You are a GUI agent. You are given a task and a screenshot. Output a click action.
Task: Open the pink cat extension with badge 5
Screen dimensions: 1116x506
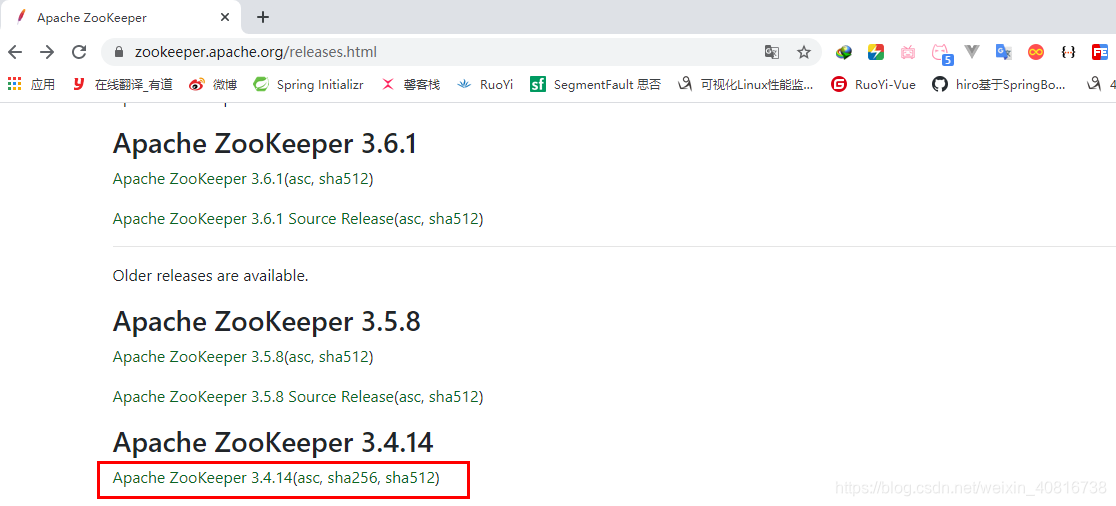coord(942,53)
